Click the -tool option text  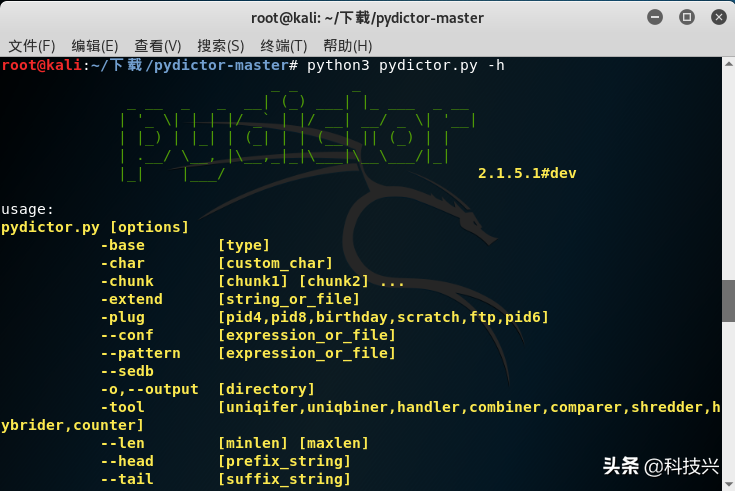122,407
